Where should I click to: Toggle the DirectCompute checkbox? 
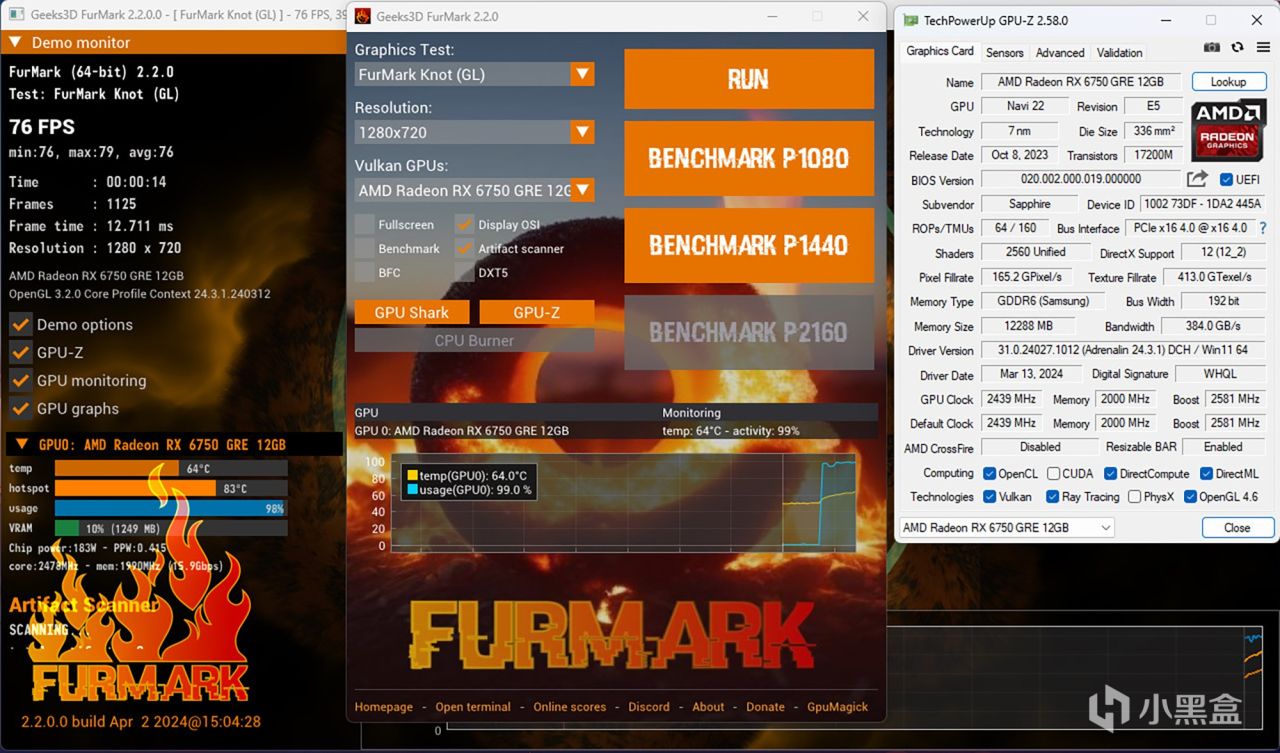point(1110,474)
